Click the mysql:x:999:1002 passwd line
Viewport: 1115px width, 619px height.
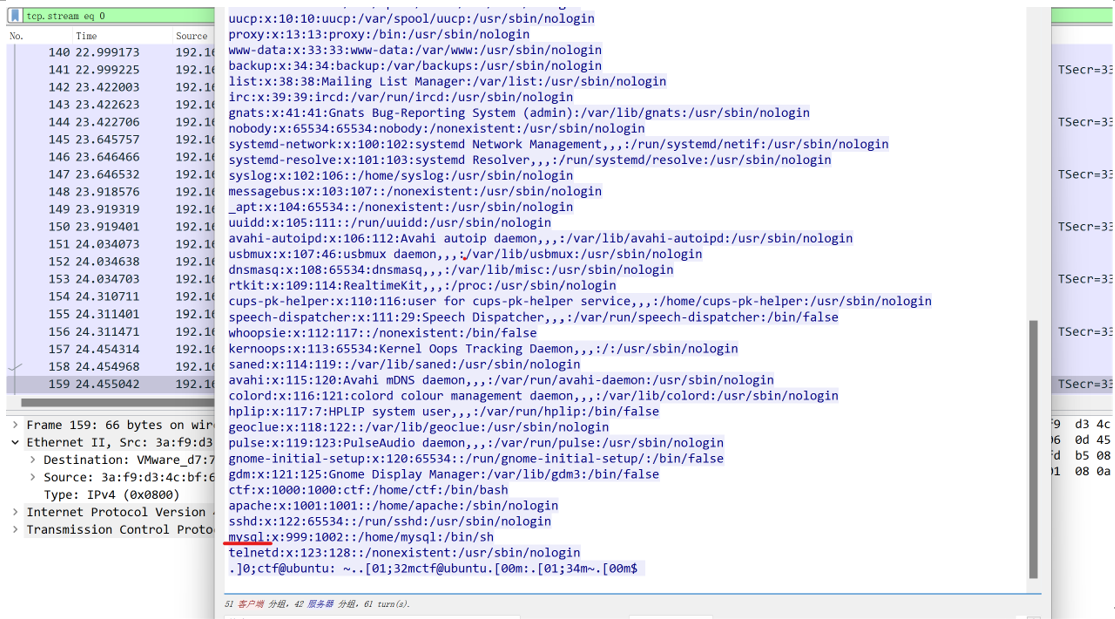[x=361, y=537]
